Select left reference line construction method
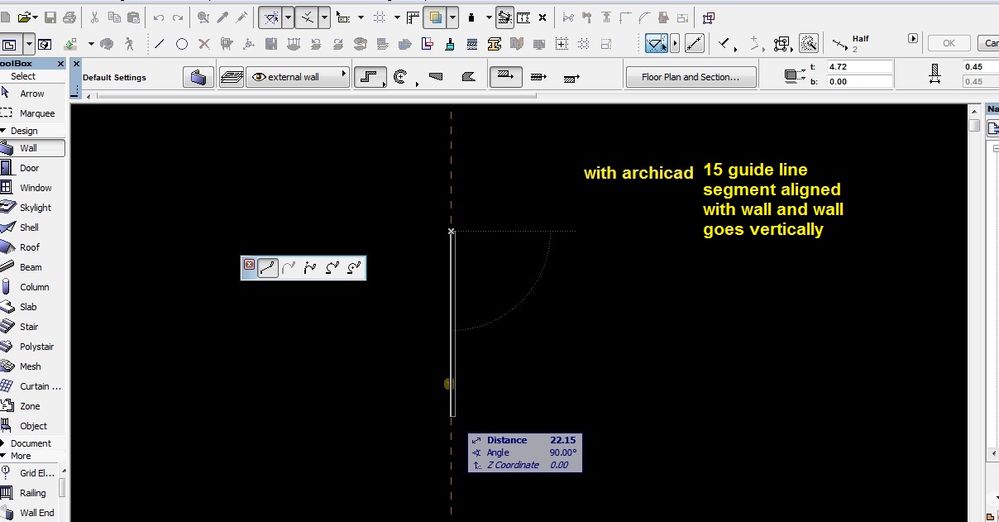Screen dimensions: 999x522 (506, 77)
